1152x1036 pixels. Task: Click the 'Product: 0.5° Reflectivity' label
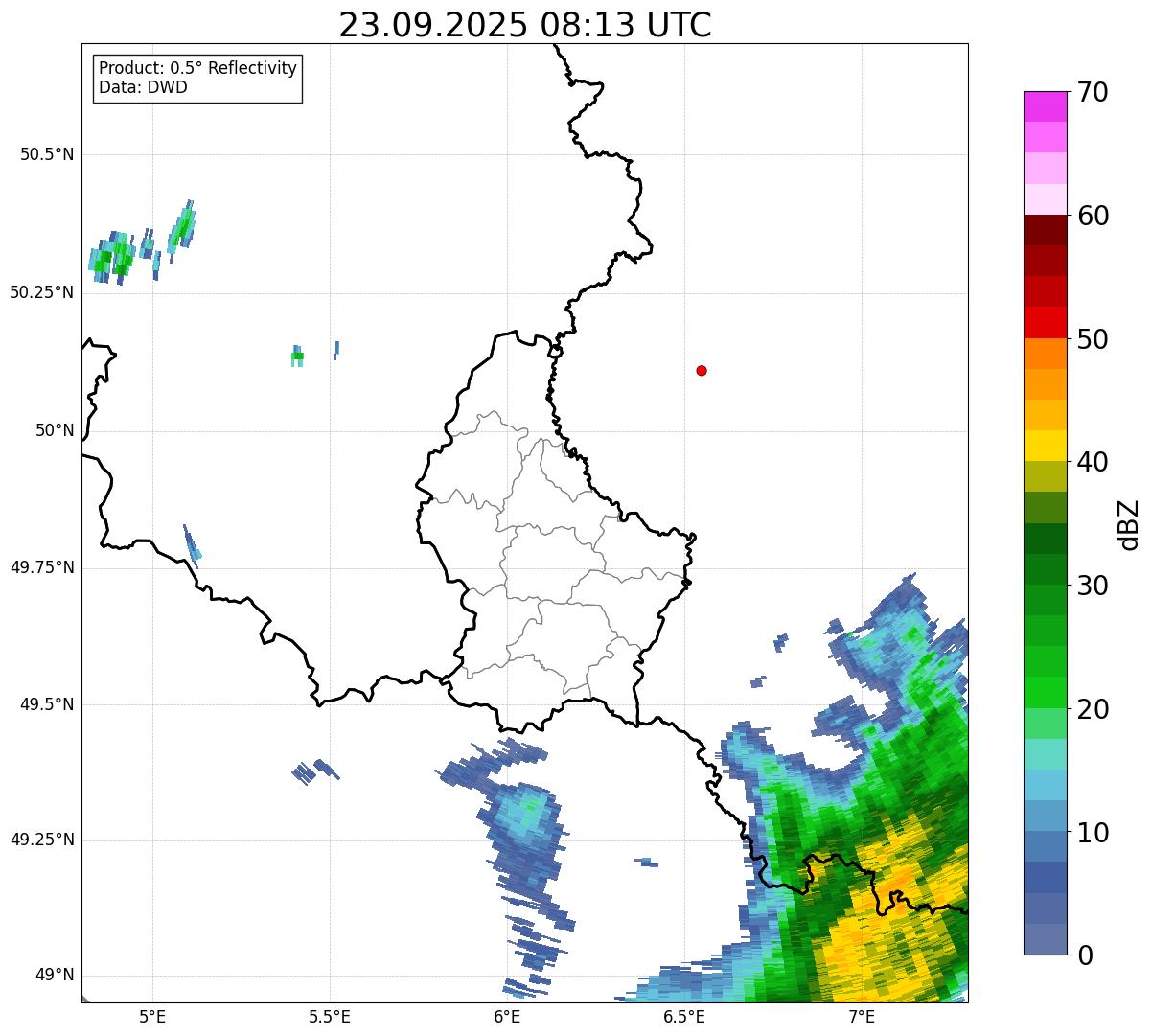(x=197, y=69)
